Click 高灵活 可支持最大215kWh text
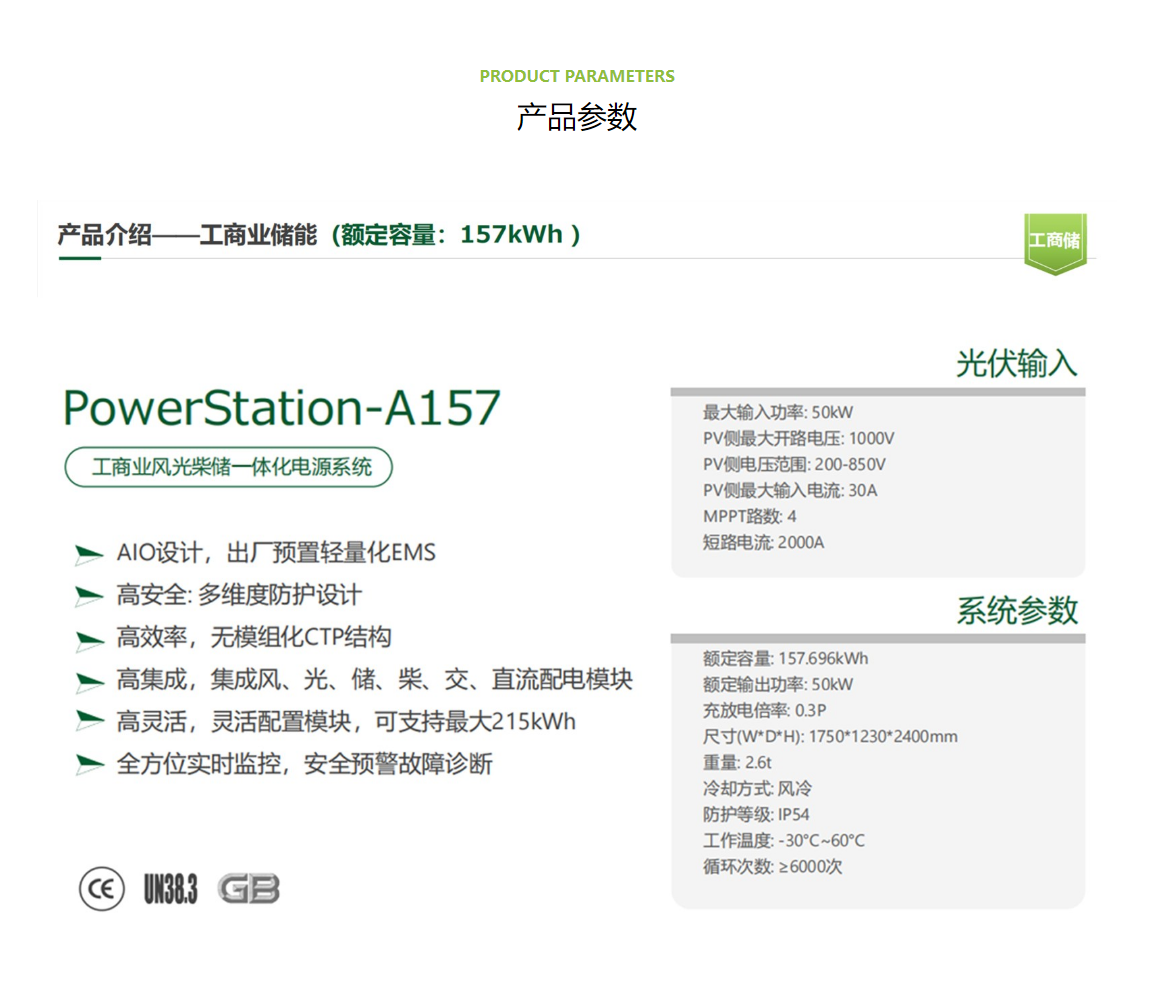The height and width of the screenshot is (996, 1166). [346, 722]
